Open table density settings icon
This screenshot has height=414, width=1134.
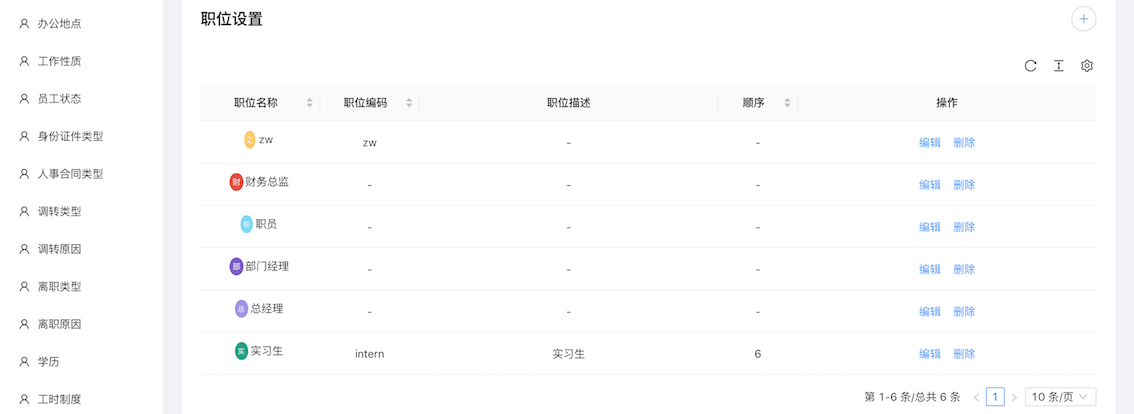click(1058, 66)
